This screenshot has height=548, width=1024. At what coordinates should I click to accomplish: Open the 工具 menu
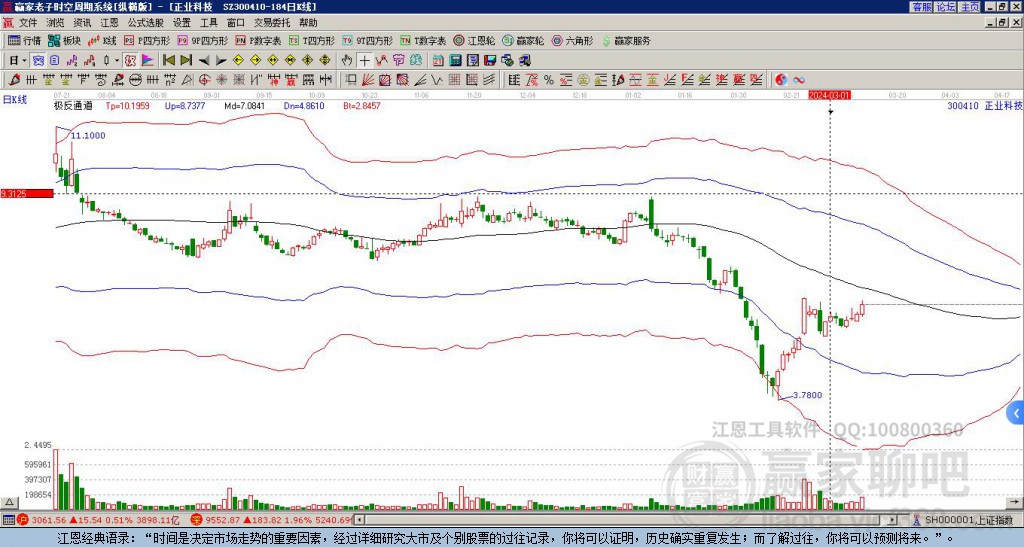coord(208,23)
